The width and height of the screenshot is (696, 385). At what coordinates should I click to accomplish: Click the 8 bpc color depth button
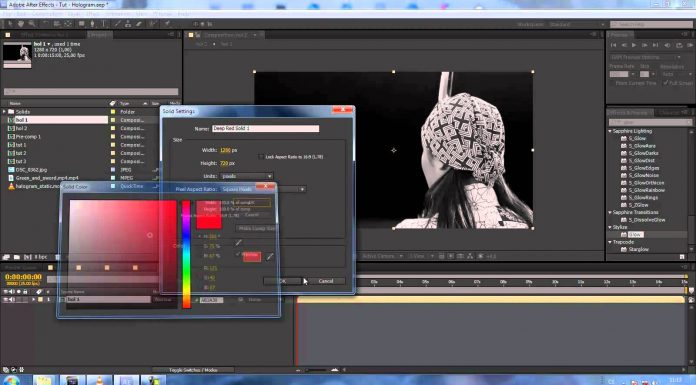pos(41,257)
